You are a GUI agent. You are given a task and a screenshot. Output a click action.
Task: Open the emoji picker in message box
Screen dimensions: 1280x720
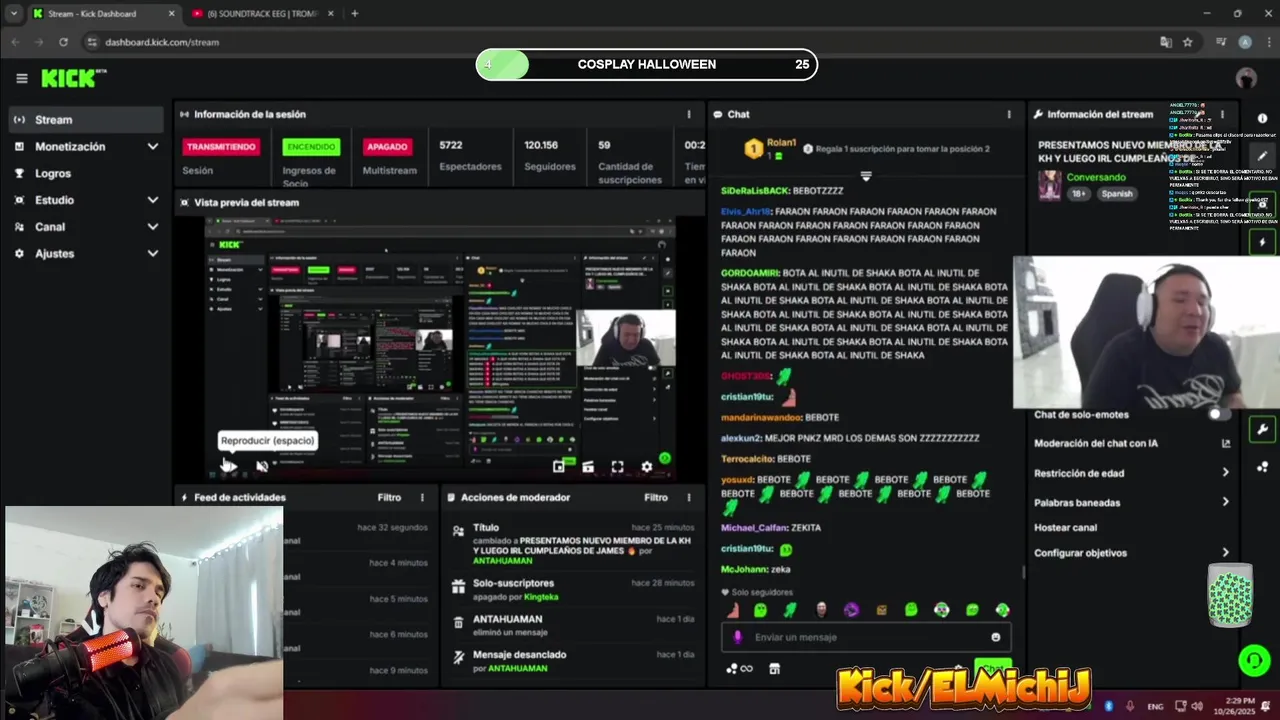coord(995,637)
